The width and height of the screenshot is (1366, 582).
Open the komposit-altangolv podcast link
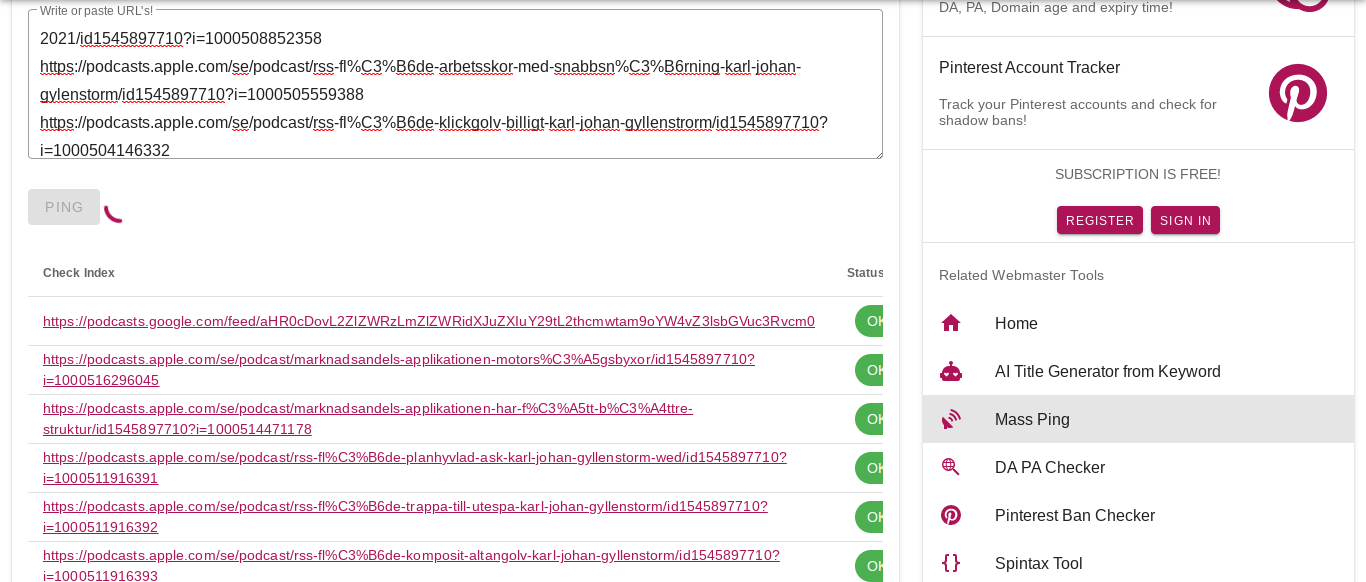tap(411, 564)
